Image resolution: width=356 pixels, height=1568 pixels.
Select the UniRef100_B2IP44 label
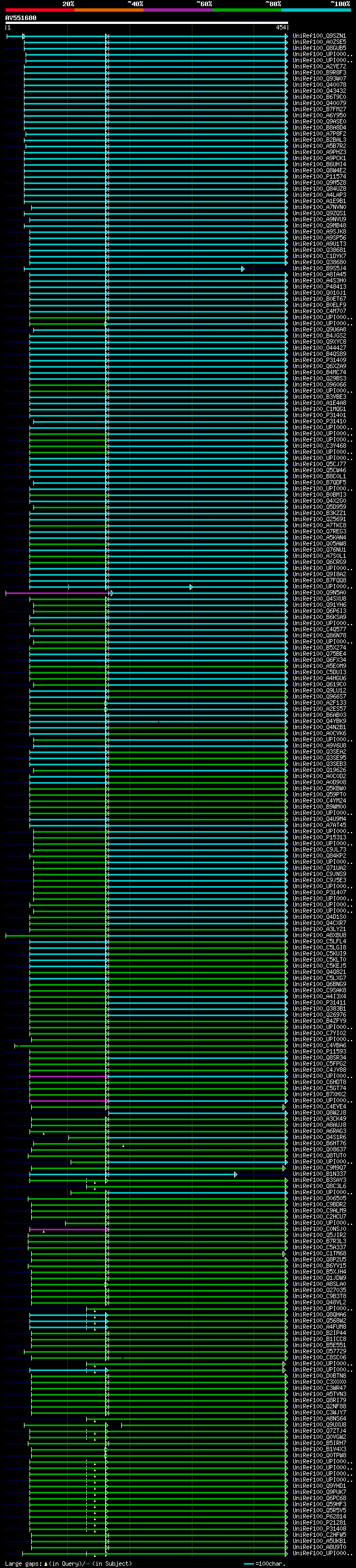coord(319,1334)
